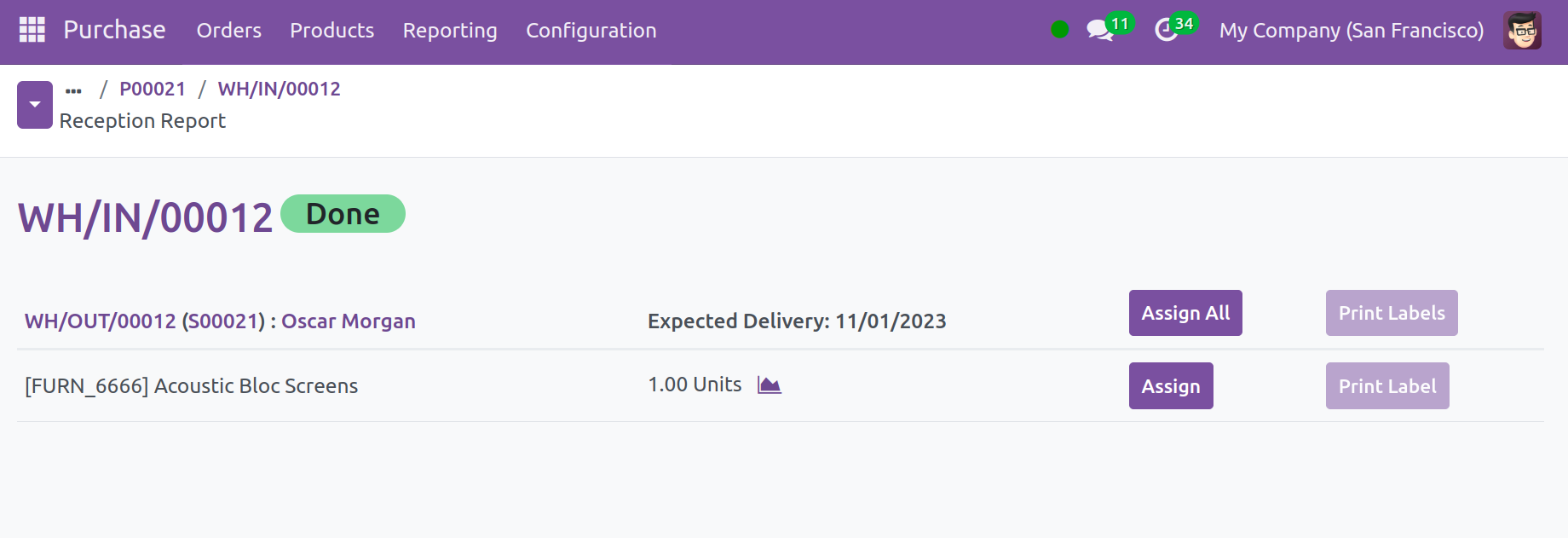This screenshot has height=538, width=1568.
Task: Click the Purchase app title
Action: (114, 30)
